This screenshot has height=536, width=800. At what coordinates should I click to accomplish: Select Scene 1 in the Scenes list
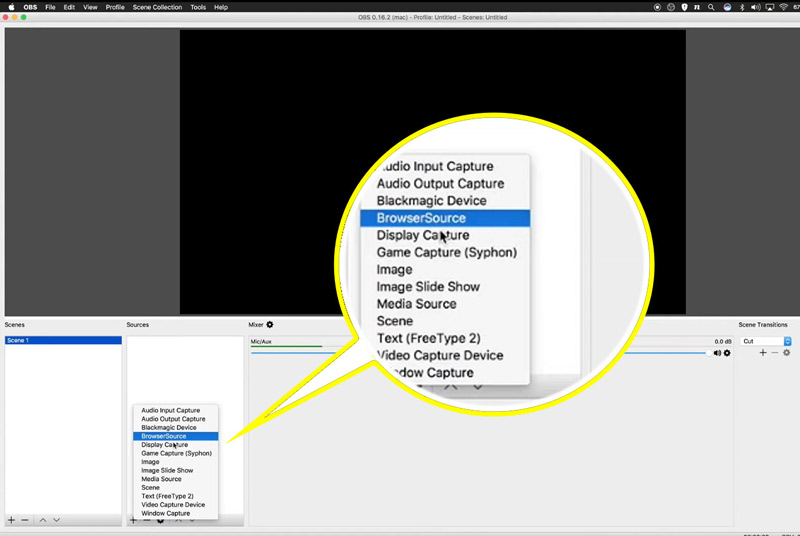click(62, 341)
